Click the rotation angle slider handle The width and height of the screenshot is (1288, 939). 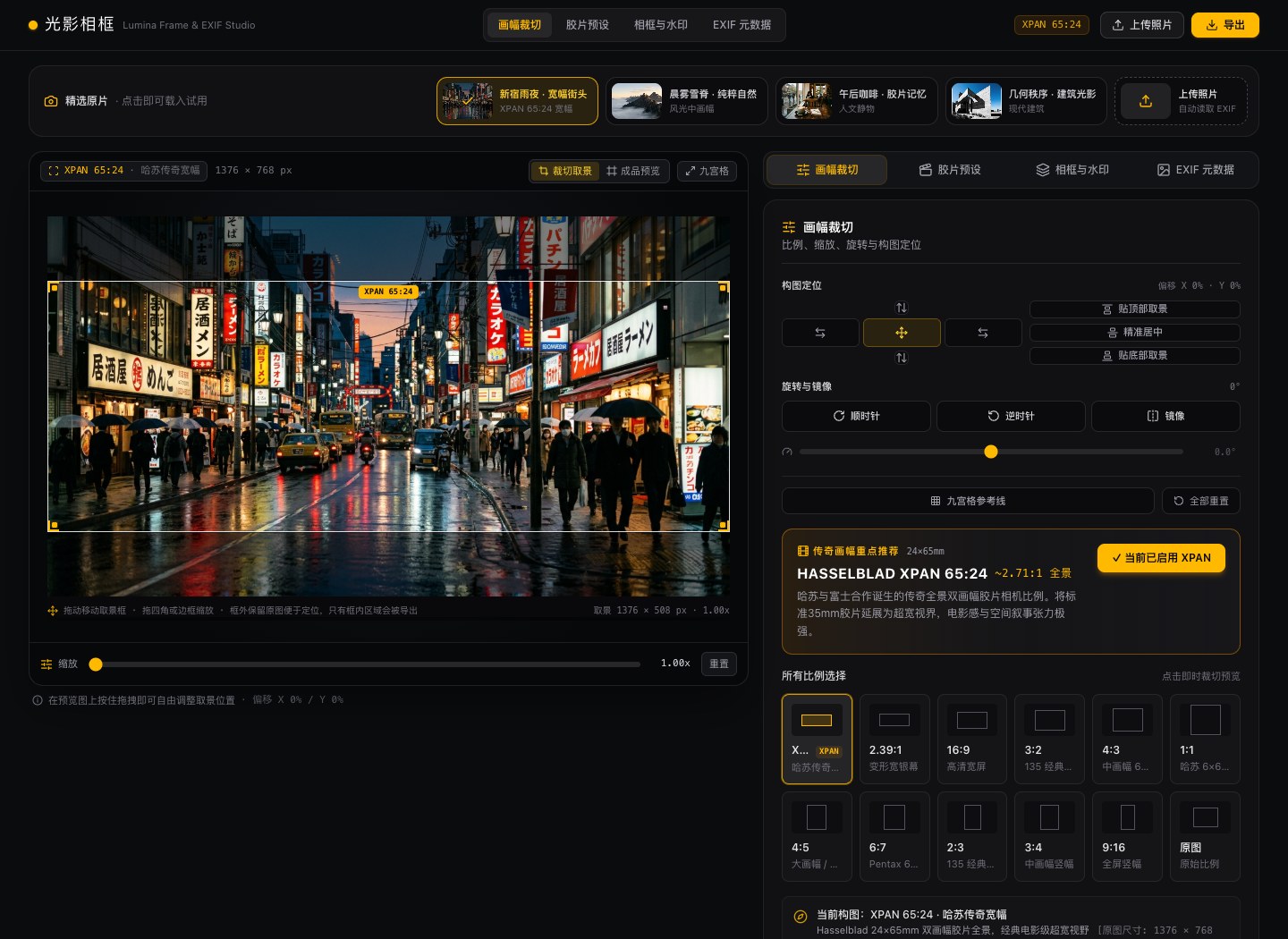click(x=990, y=452)
